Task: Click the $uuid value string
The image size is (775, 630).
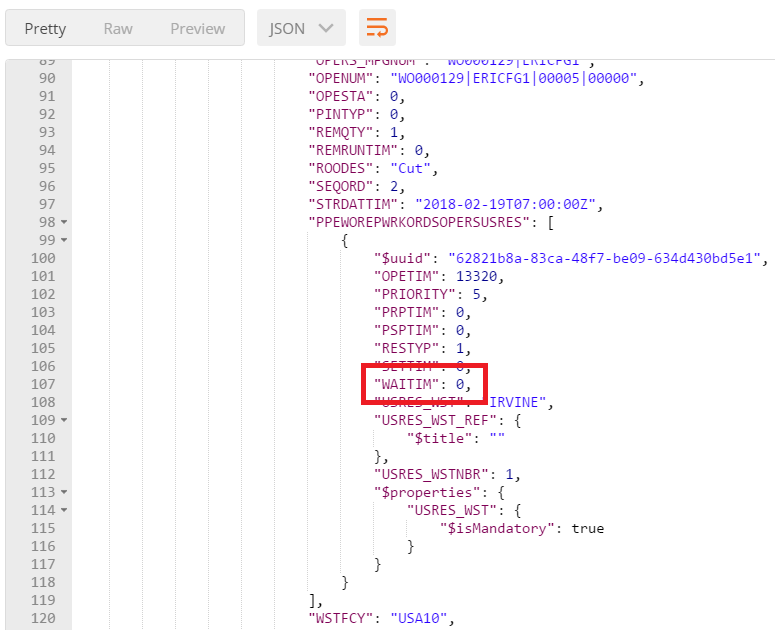Action: click(x=606, y=258)
